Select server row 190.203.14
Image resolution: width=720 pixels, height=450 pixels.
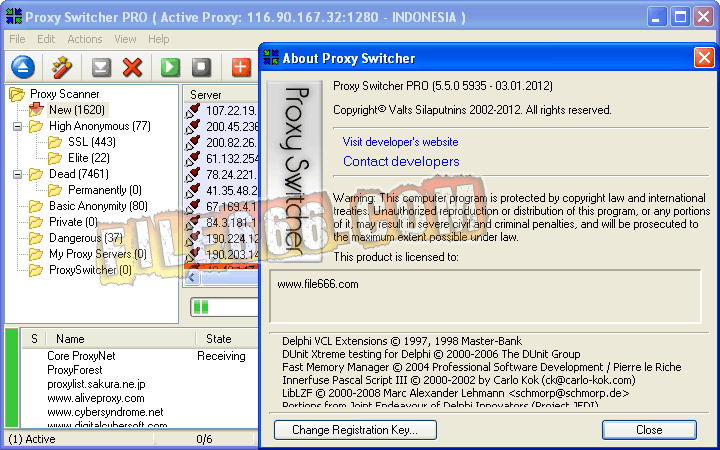click(221, 254)
